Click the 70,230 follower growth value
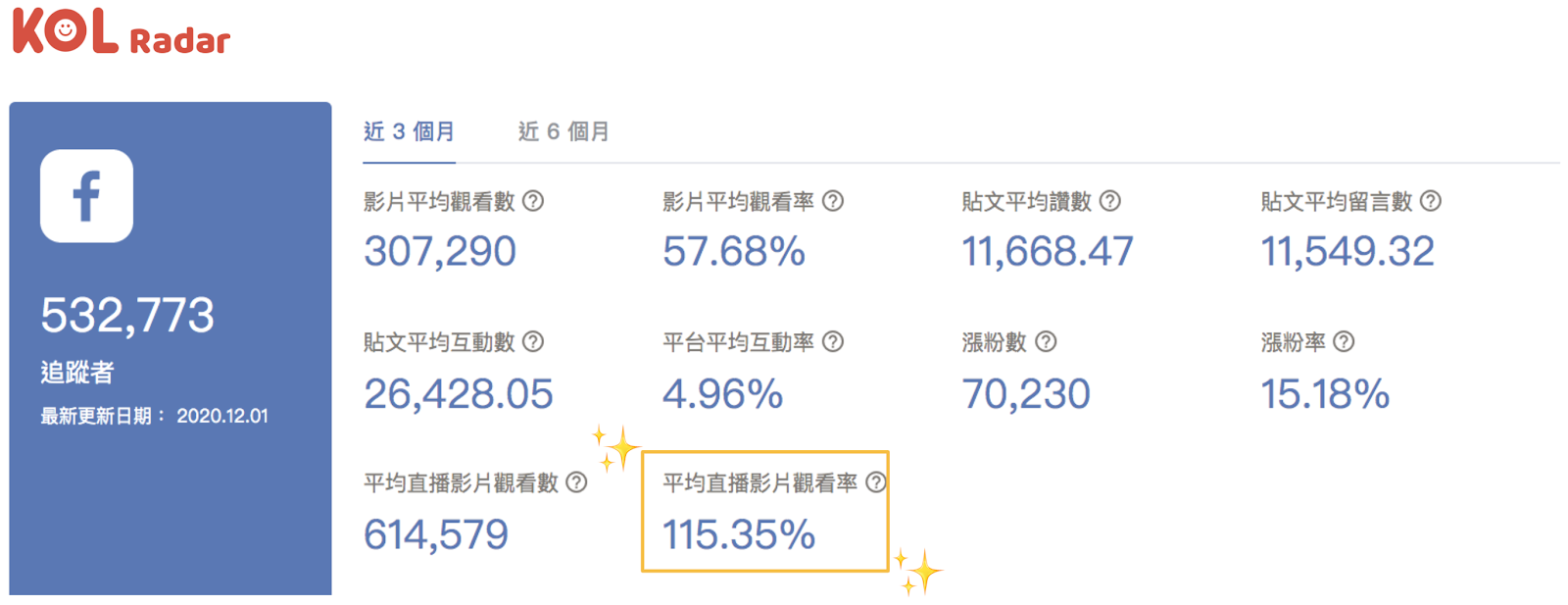This screenshot has height=605, width=1568. (x=1026, y=394)
